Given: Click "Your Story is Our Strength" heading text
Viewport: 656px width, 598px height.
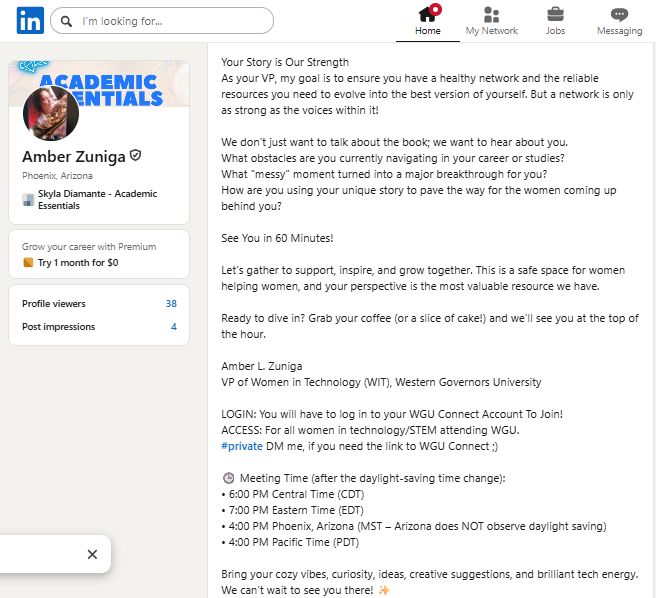Looking at the screenshot, I should coord(285,62).
